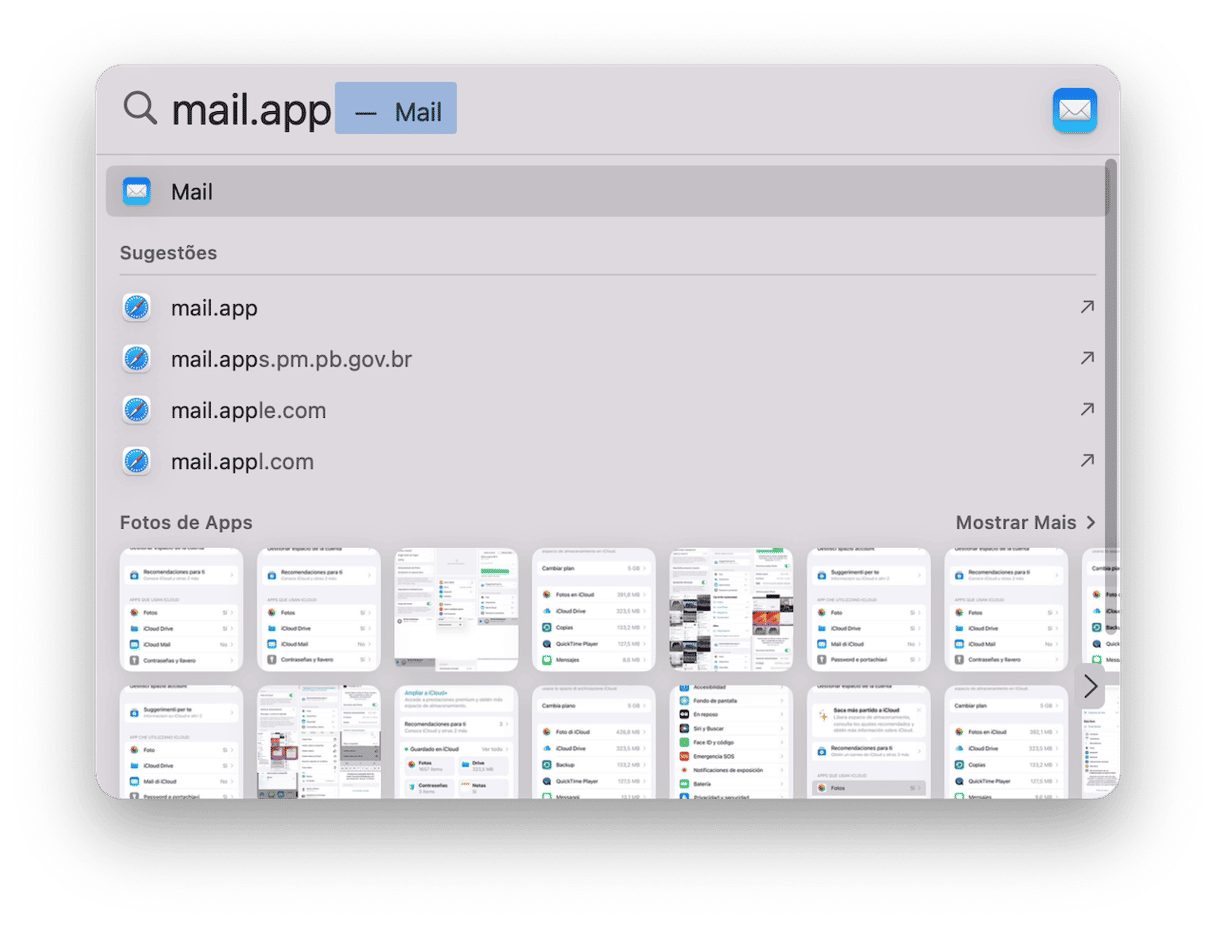1216x925 pixels.
Task: Open the Mail top hit result
Action: point(607,191)
